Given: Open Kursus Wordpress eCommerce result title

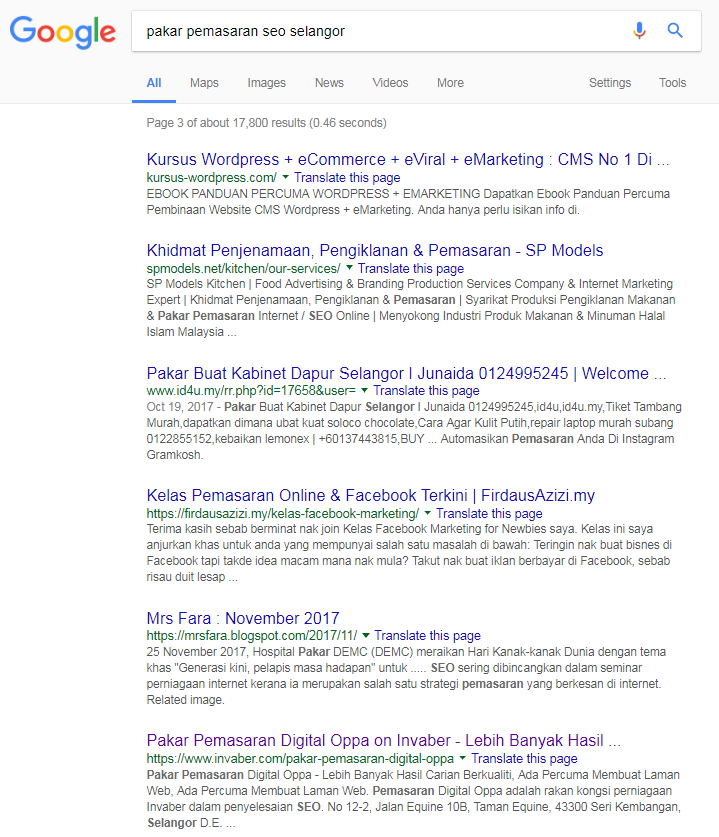Looking at the screenshot, I should pos(408,159).
